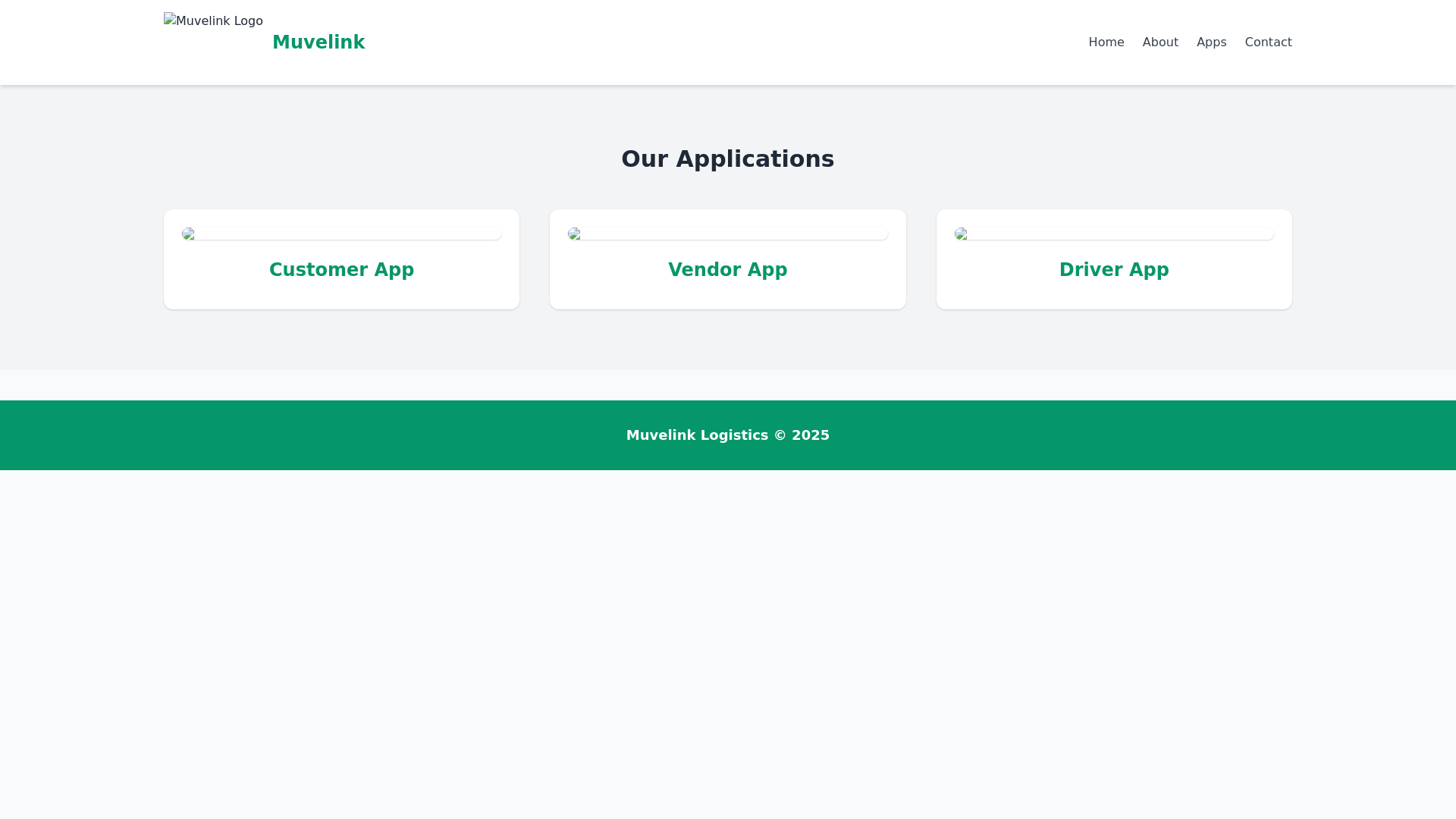Click the broken image icon on Vendor App card
This screenshot has width=1456, height=819.
[x=574, y=234]
